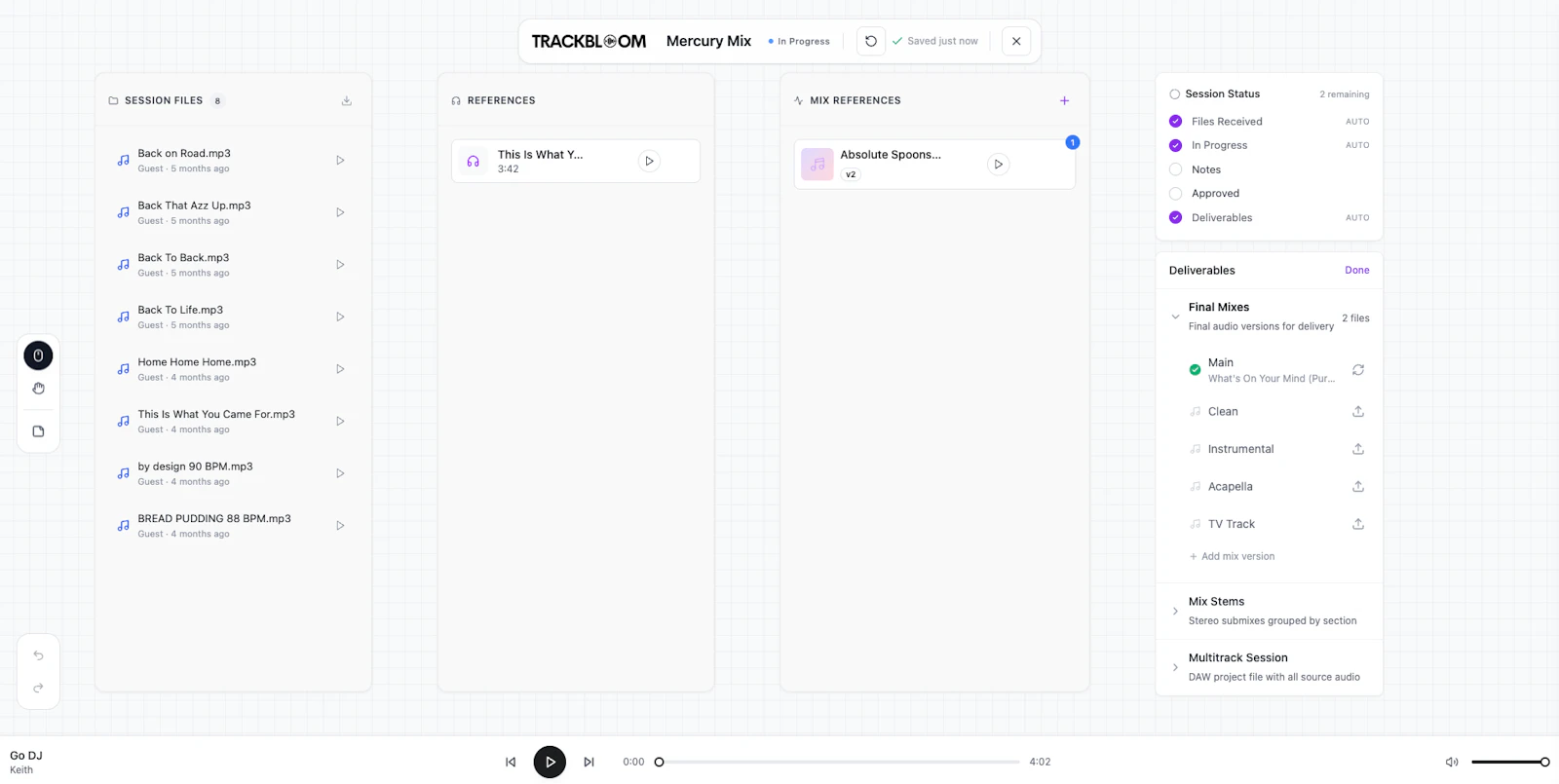This screenshot has width=1559, height=784.
Task: Click the v2 version tag
Action: pos(851,175)
